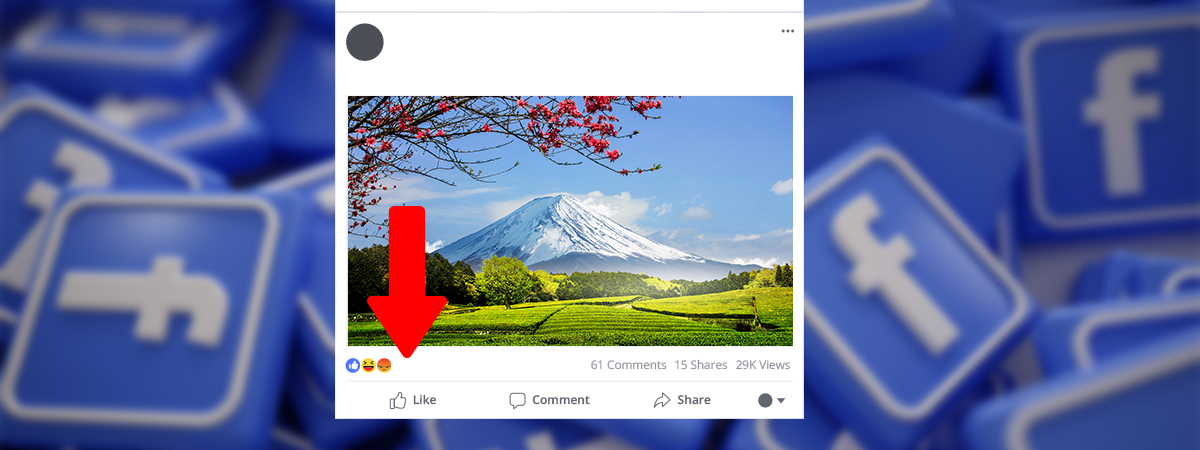The image size is (1200, 450).
Task: Click the speech bubble Comment icon
Action: tap(517, 400)
